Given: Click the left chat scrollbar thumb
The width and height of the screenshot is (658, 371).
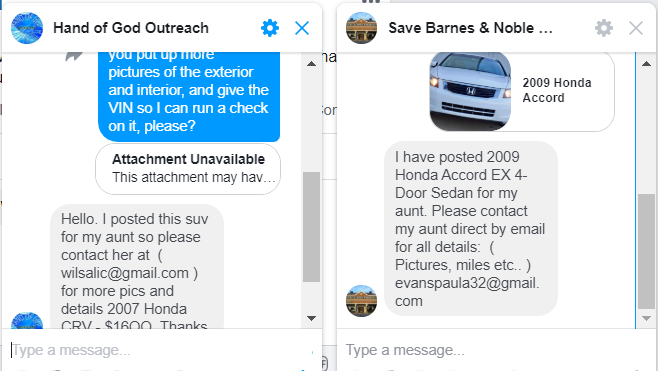Looking at the screenshot, I should [x=311, y=227].
